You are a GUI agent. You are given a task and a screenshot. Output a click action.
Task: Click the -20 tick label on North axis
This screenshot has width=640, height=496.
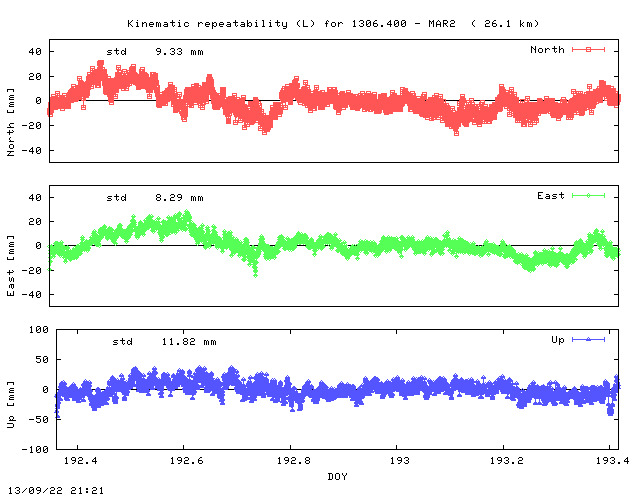pyautogui.click(x=31, y=126)
